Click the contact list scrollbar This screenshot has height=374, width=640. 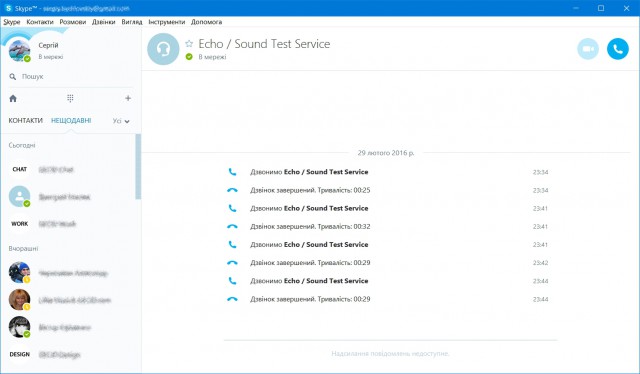pos(138,167)
